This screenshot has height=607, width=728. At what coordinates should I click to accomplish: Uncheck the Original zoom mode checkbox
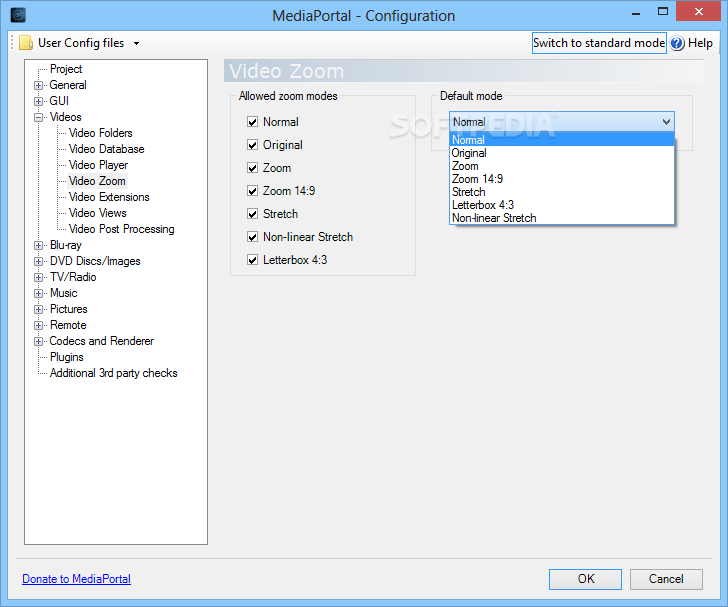click(253, 145)
